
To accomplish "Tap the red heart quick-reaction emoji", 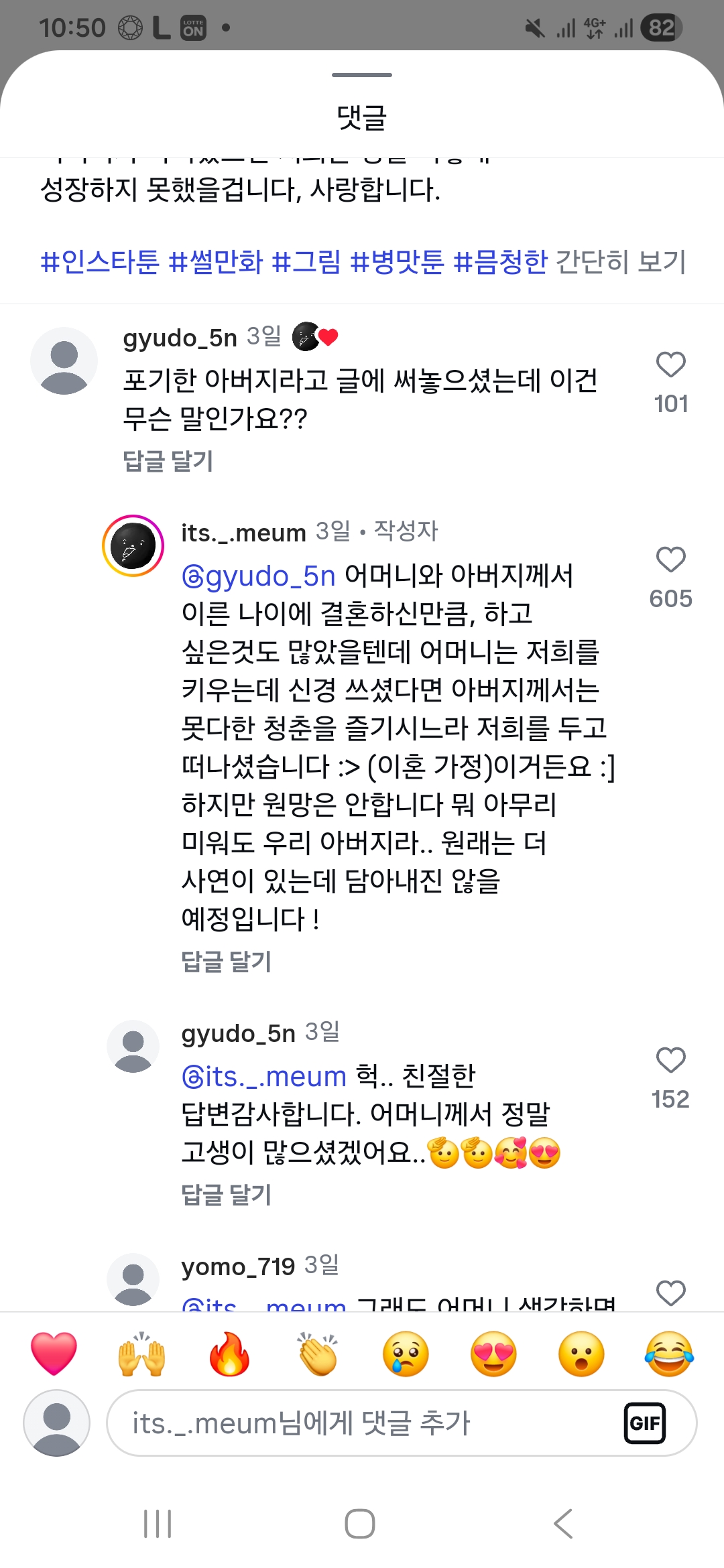I will [54, 1354].
